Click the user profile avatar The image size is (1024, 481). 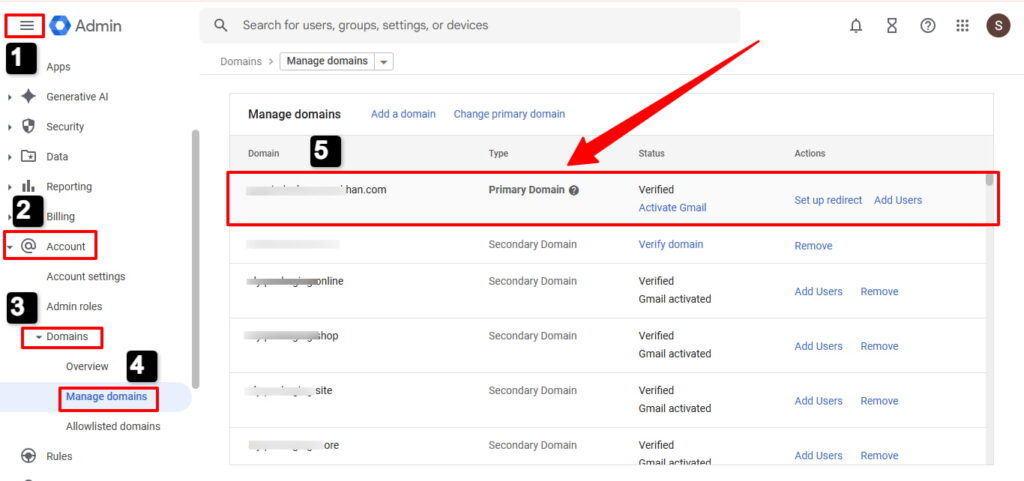pos(998,26)
